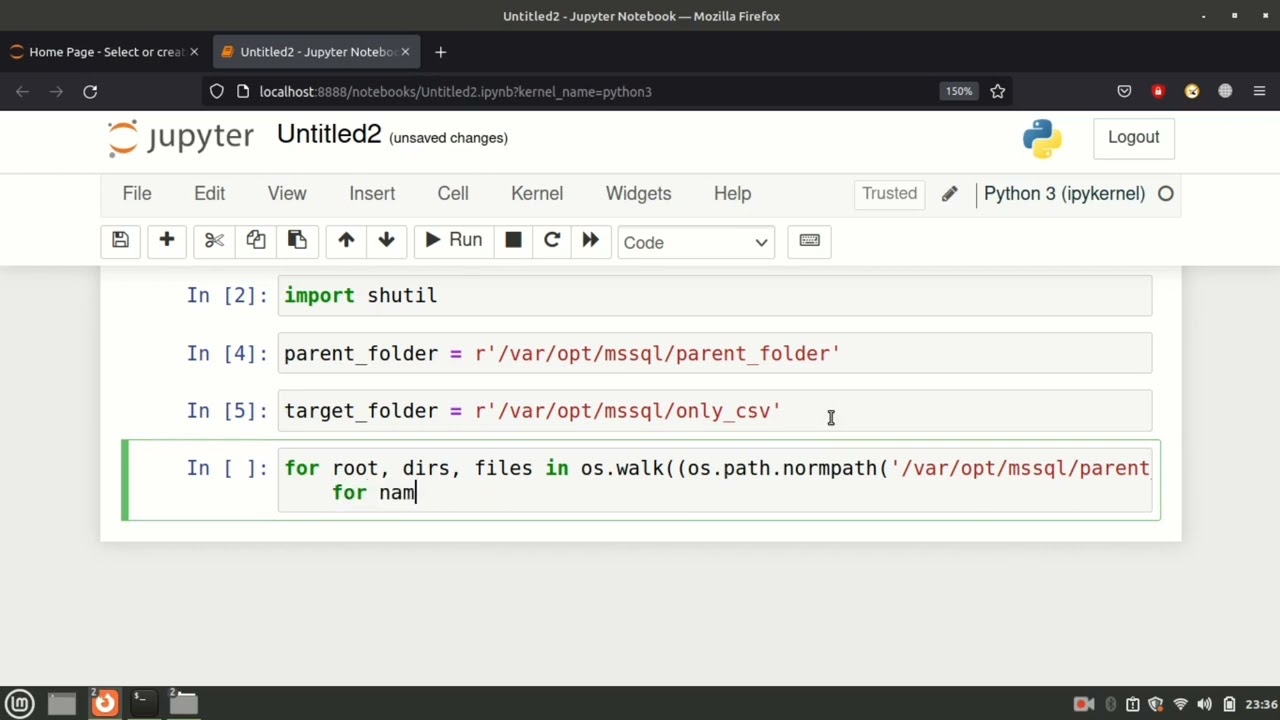The width and height of the screenshot is (1280, 720).
Task: Open the command palette keyboard icon
Action: [810, 241]
